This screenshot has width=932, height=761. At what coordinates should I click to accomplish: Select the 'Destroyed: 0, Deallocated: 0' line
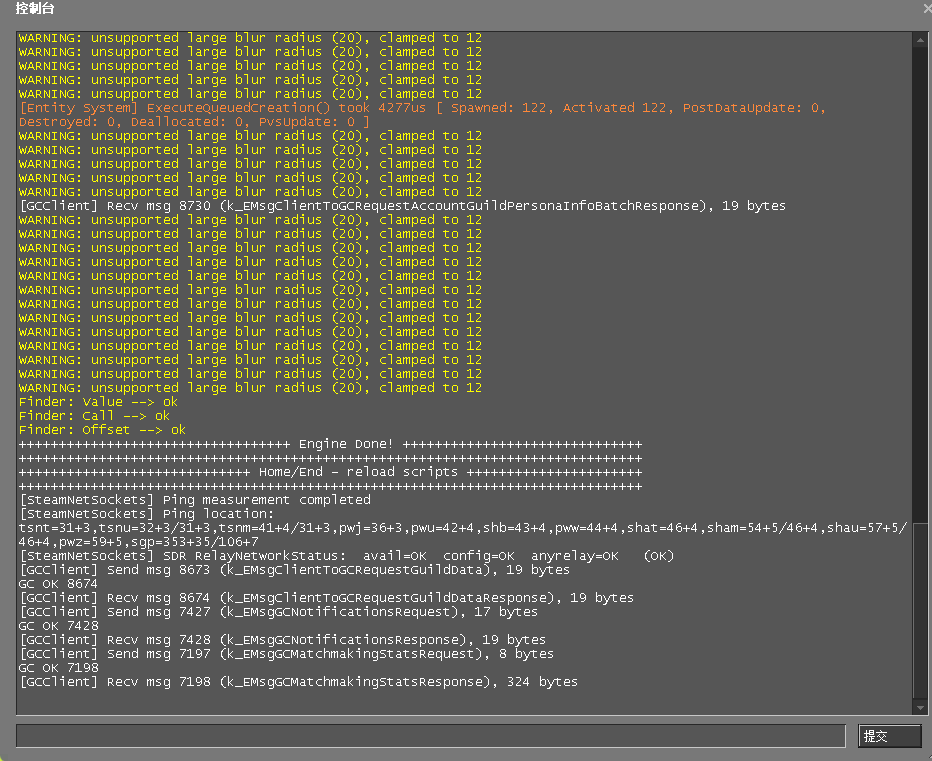pyautogui.click(x=194, y=122)
